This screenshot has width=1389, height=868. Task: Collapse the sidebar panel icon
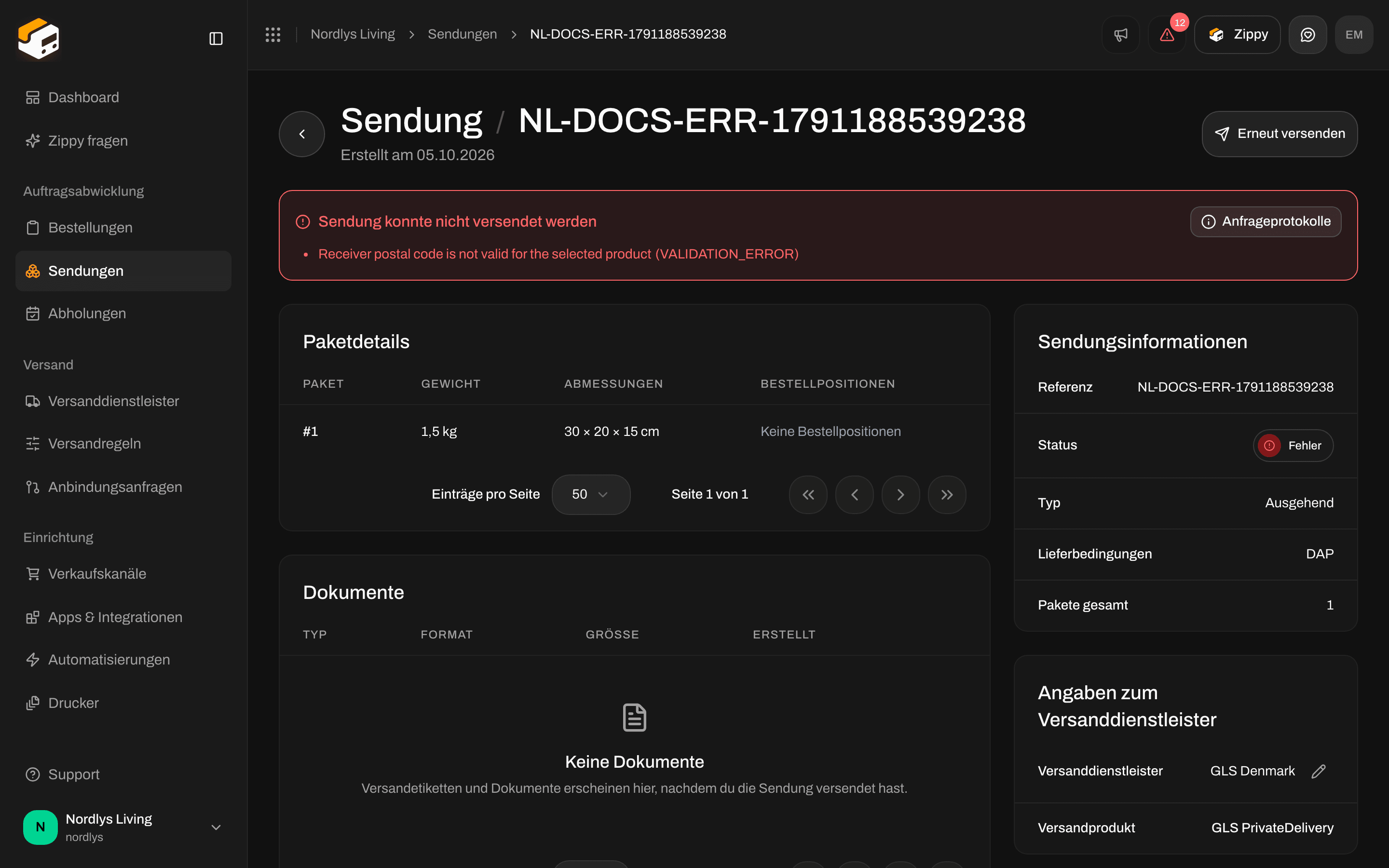(216, 39)
